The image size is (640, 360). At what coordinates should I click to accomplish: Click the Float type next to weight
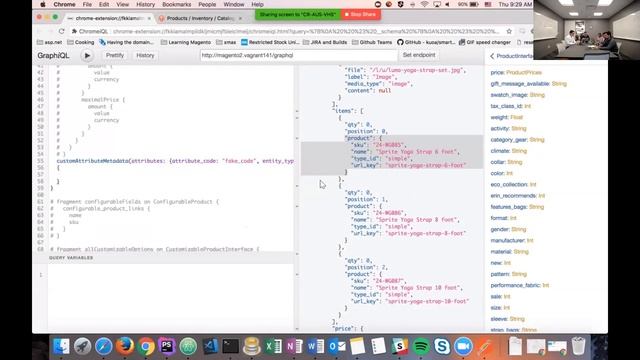coord(516,118)
